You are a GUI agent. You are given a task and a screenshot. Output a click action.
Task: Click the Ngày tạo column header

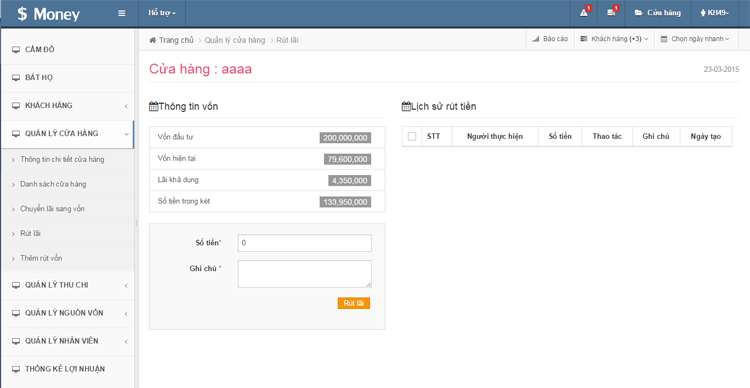(x=706, y=136)
